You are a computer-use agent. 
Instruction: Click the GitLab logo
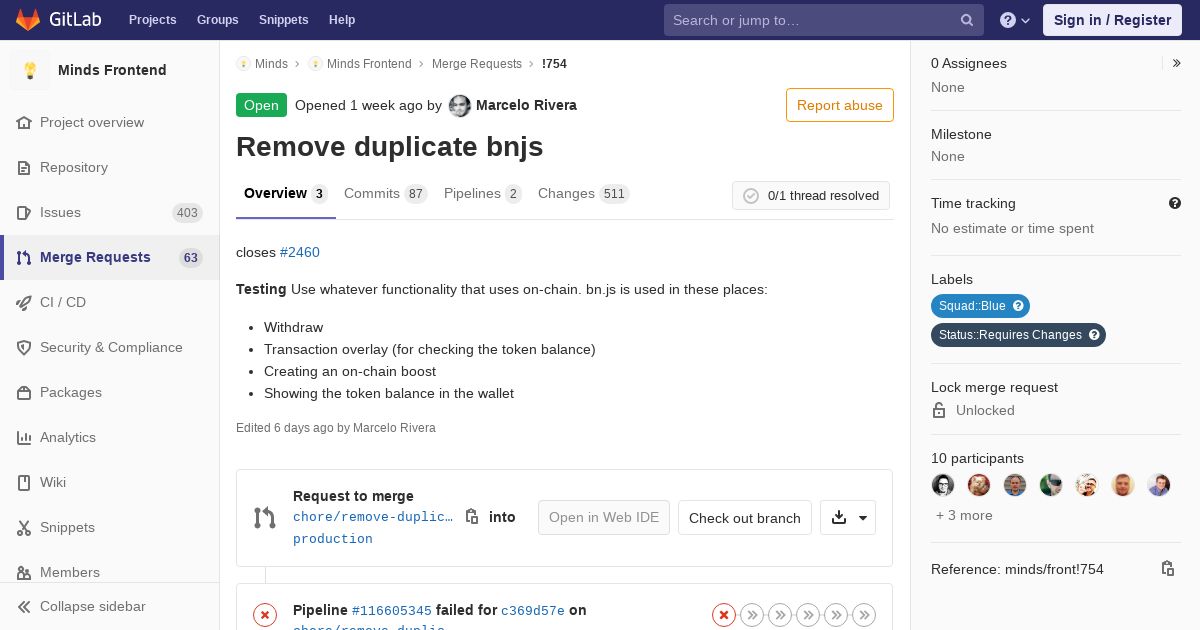point(58,19)
